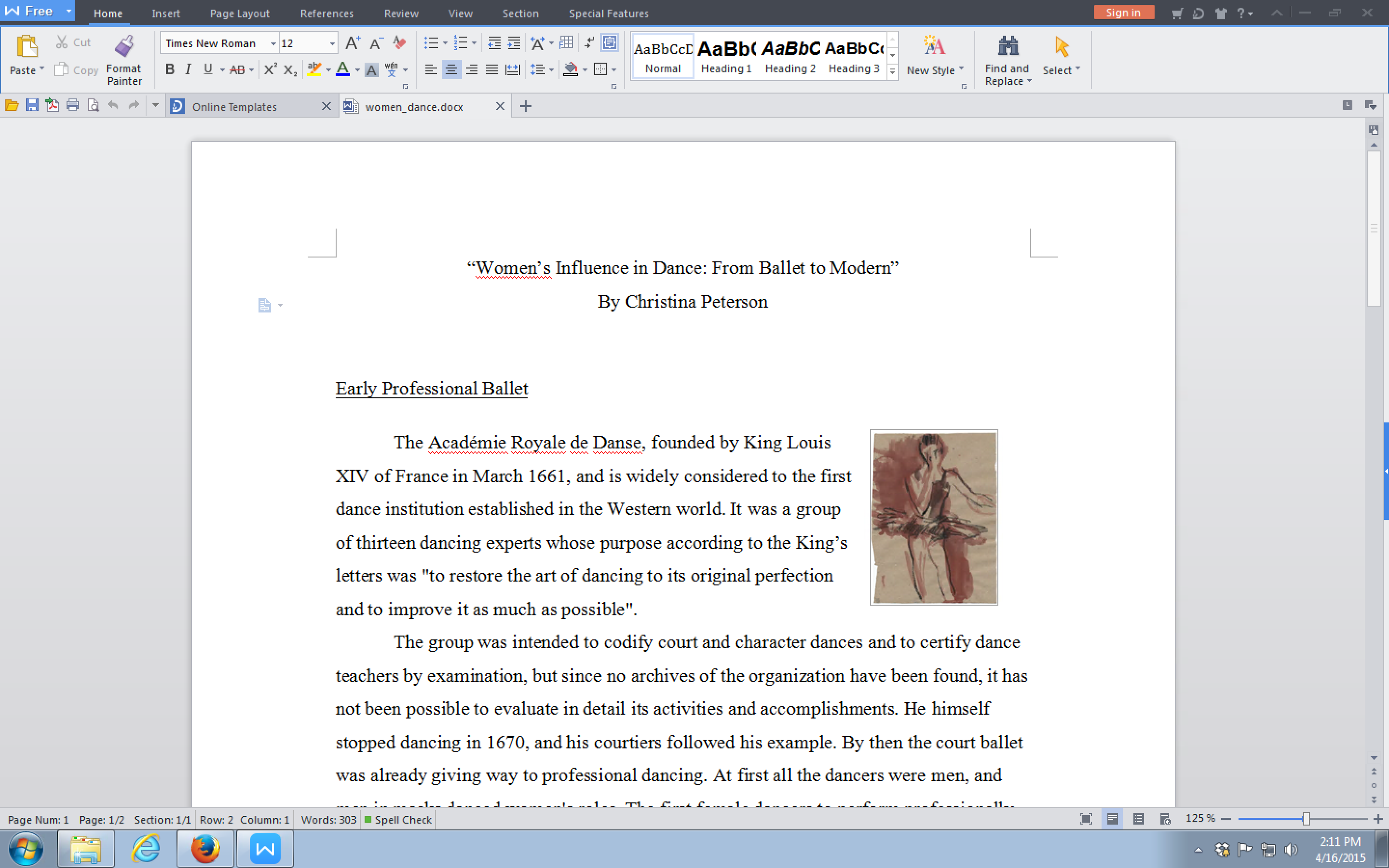Click the numbered list icon

pyautogui.click(x=460, y=43)
